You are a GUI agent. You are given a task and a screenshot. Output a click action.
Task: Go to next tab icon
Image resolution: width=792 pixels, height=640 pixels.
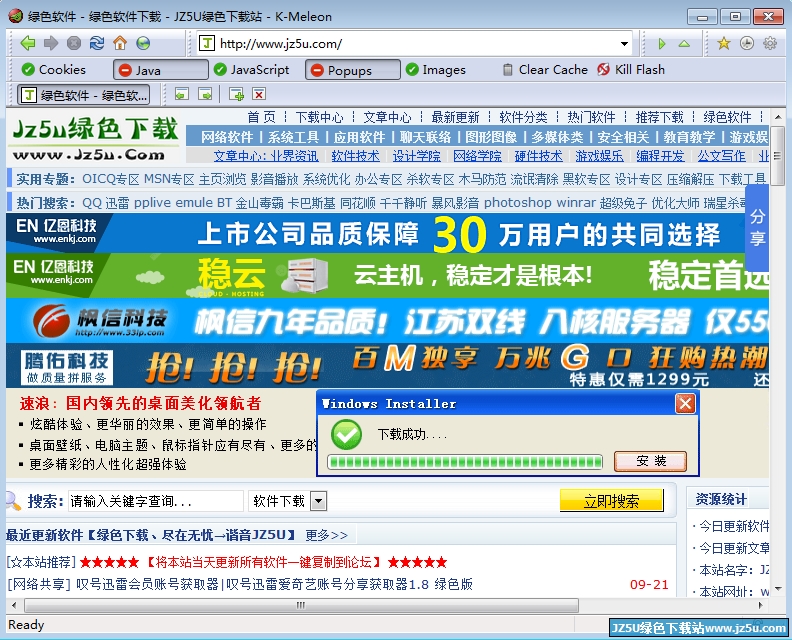[x=205, y=94]
